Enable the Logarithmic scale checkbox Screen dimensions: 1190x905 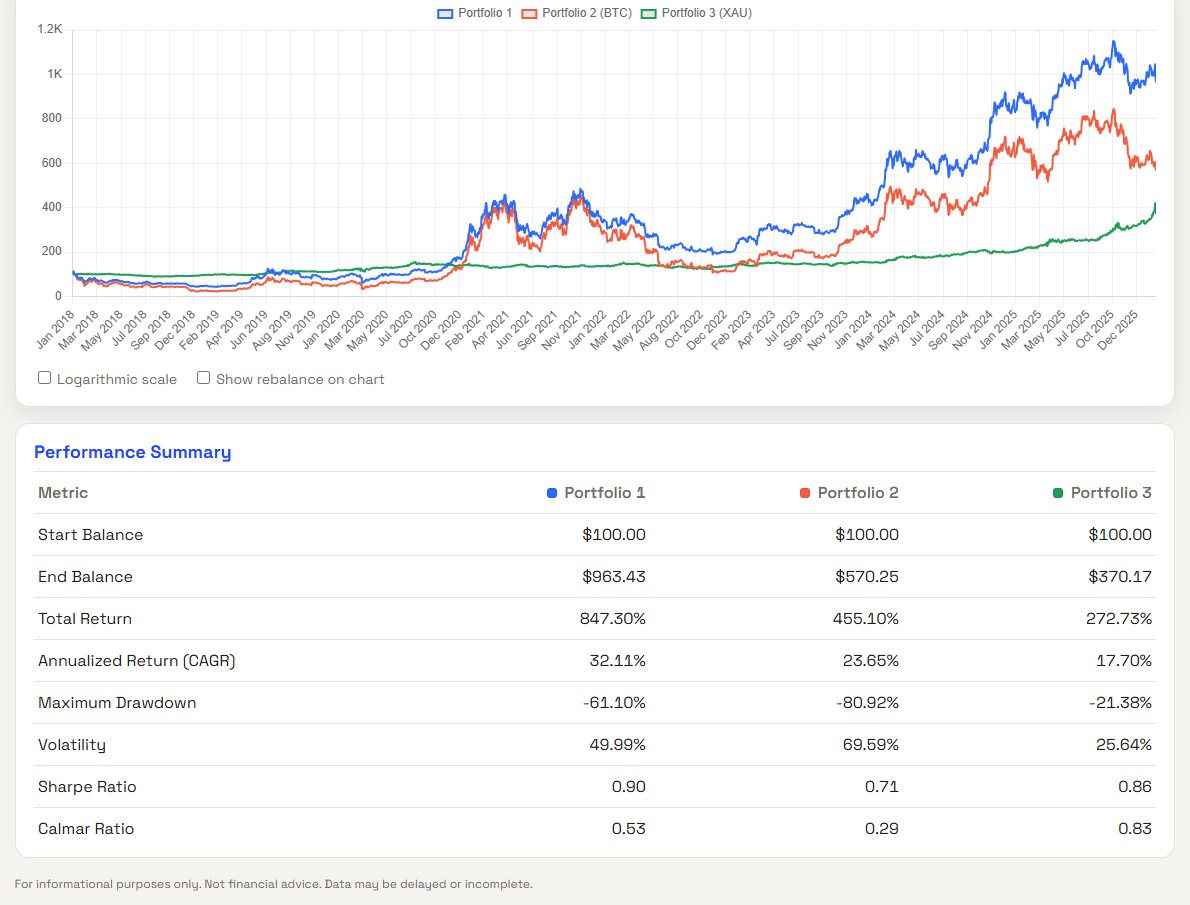tap(45, 378)
